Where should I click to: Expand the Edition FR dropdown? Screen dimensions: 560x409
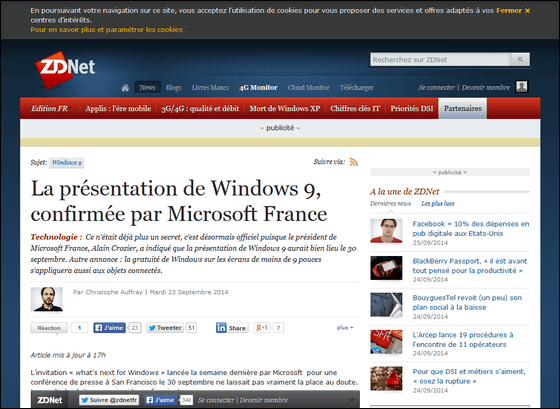(52, 108)
